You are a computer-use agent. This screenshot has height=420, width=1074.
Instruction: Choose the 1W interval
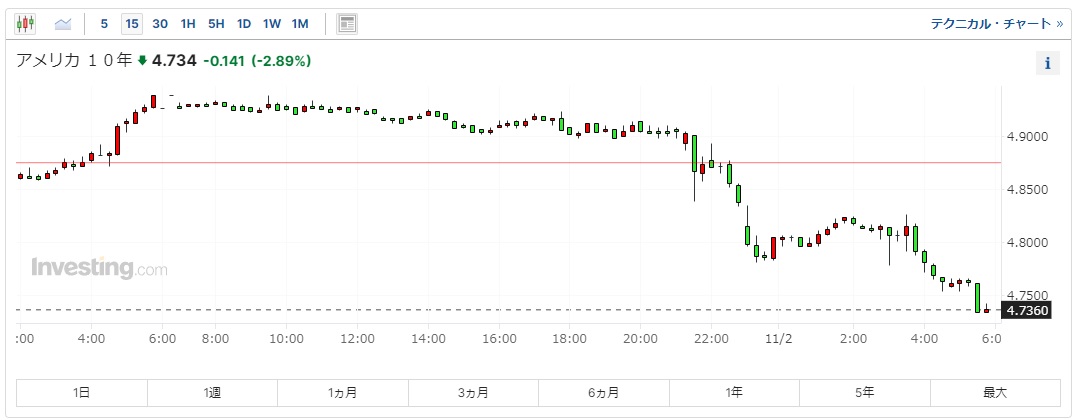click(x=272, y=24)
